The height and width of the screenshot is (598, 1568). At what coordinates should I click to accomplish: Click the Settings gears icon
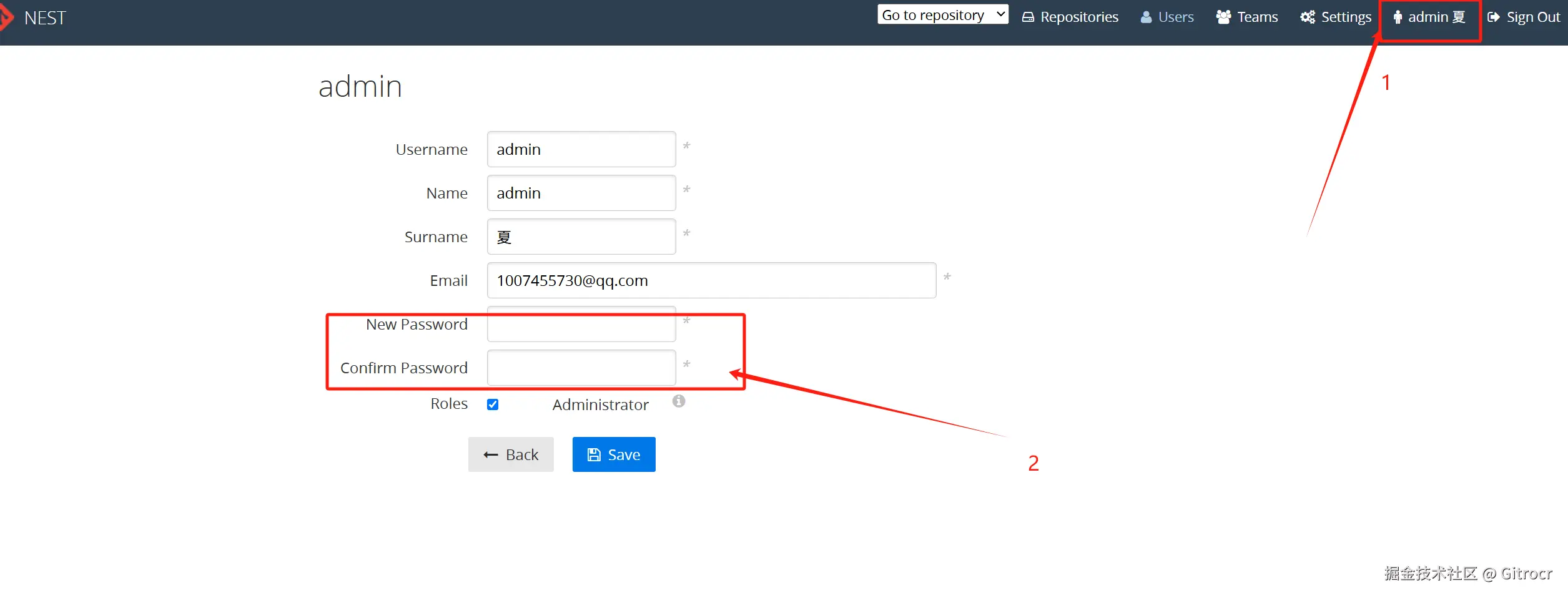point(1308,17)
